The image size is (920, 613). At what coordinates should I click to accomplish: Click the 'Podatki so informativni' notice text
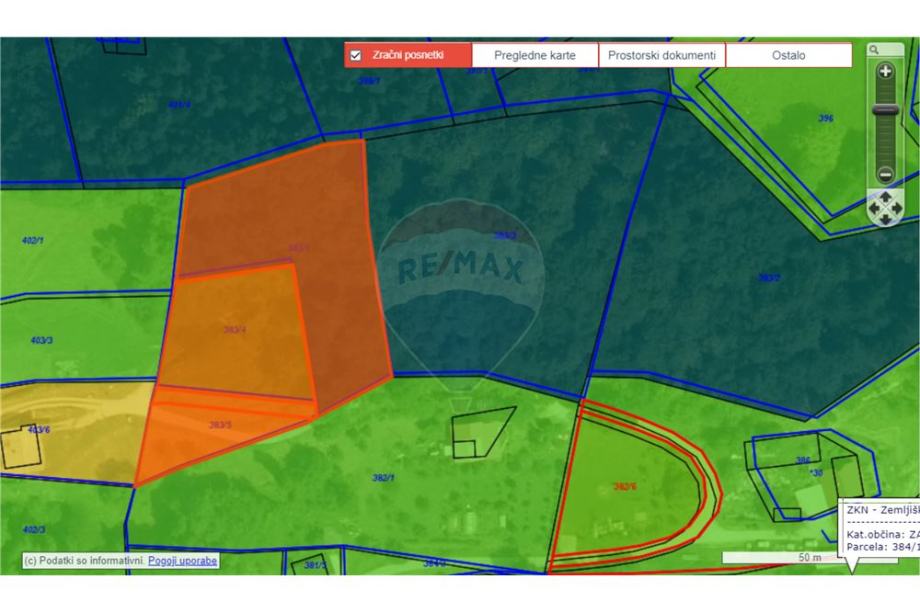[x=85, y=560]
